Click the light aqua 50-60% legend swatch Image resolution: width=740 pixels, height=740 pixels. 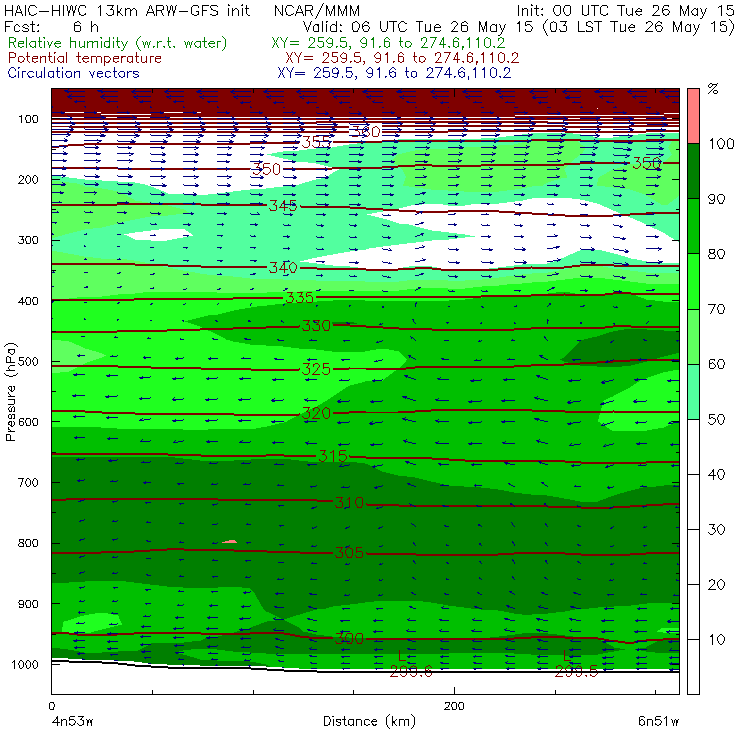(x=693, y=391)
